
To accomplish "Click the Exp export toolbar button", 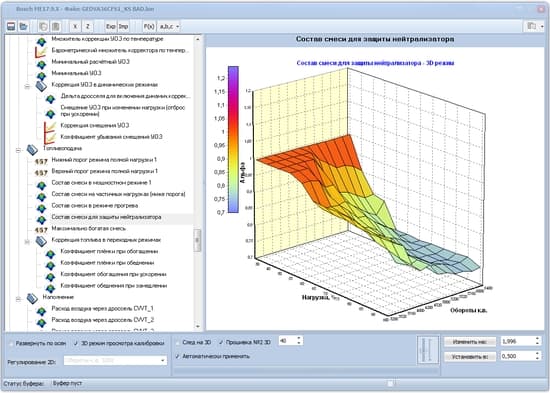I will point(110,26).
